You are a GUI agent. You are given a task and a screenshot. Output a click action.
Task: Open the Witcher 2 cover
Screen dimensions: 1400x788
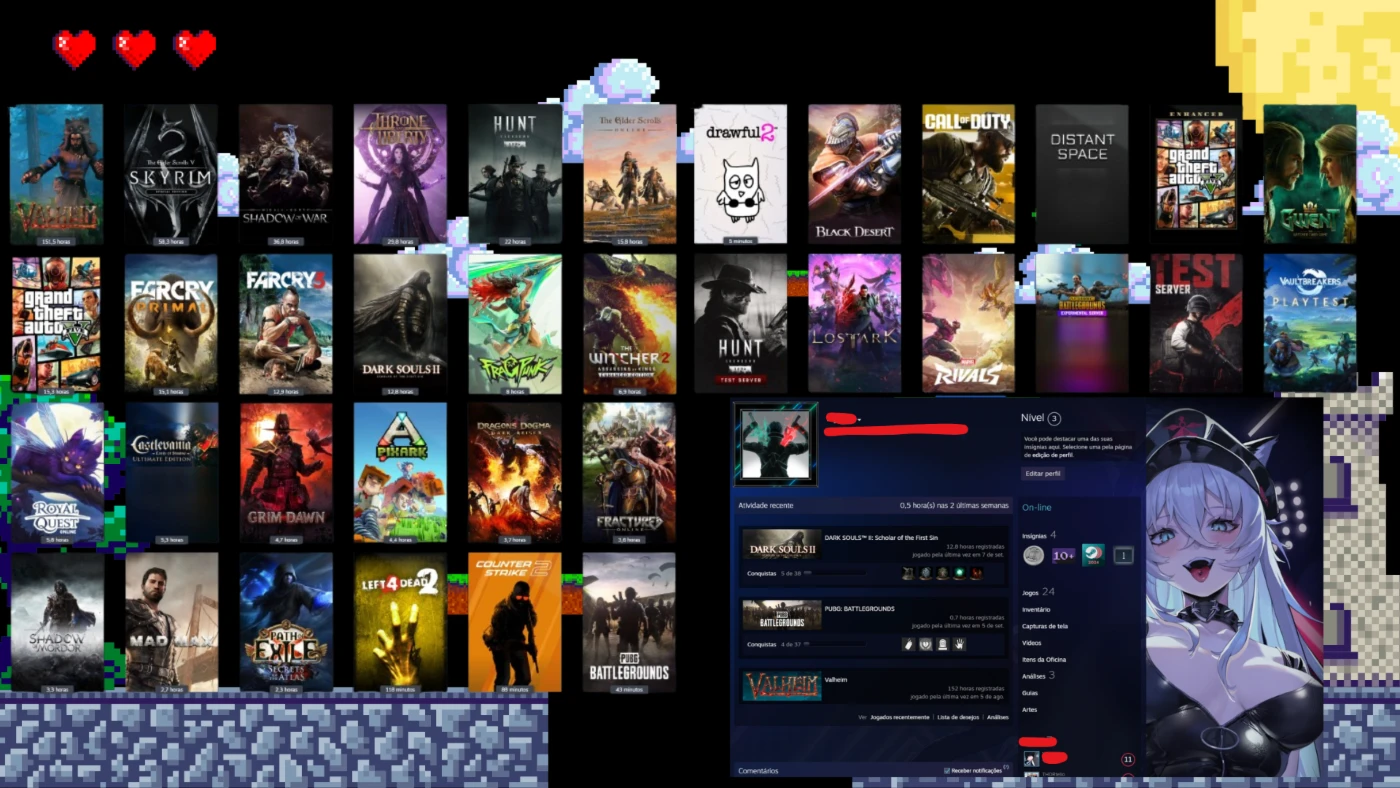(630, 323)
